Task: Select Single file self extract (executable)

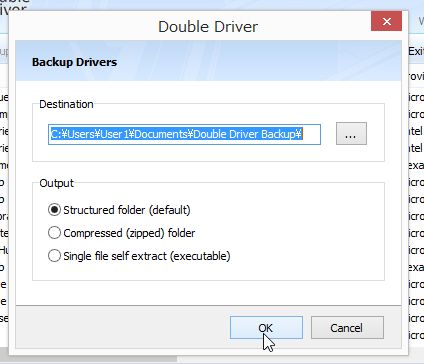Action: tap(139, 256)
